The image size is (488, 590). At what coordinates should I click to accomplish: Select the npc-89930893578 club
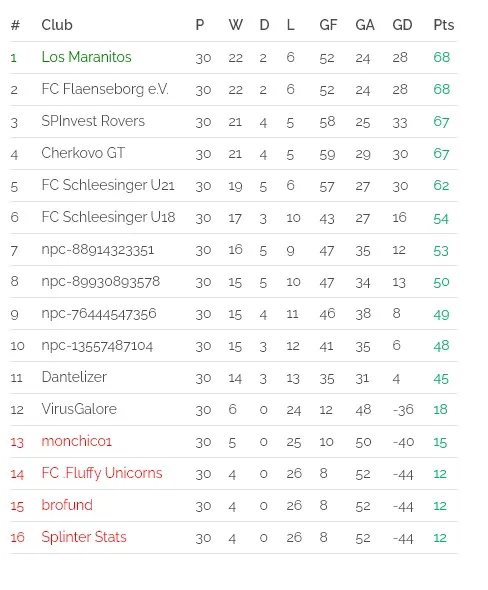(100, 282)
